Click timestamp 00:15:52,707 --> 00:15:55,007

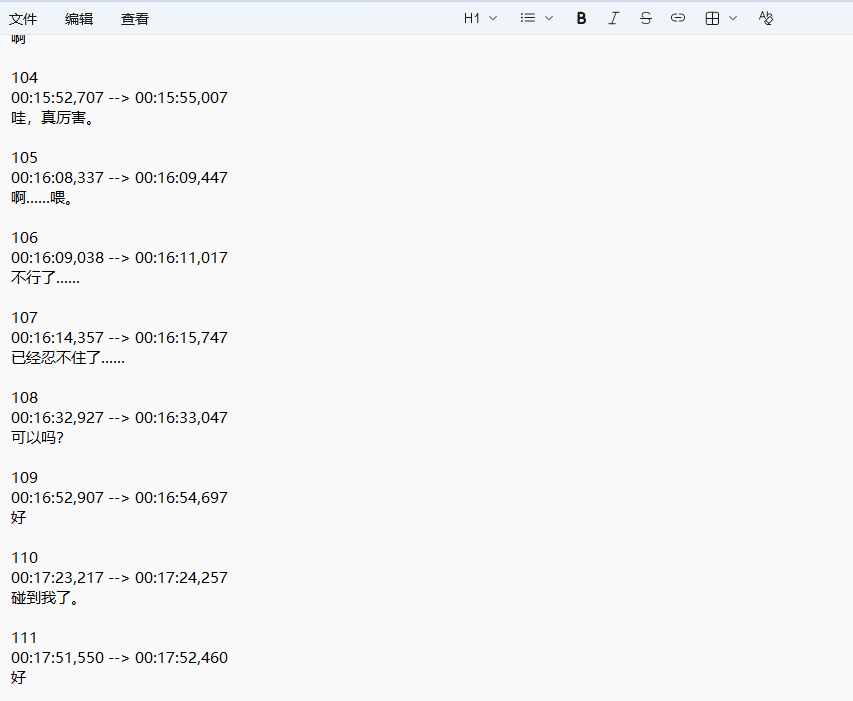pyautogui.click(x=119, y=98)
